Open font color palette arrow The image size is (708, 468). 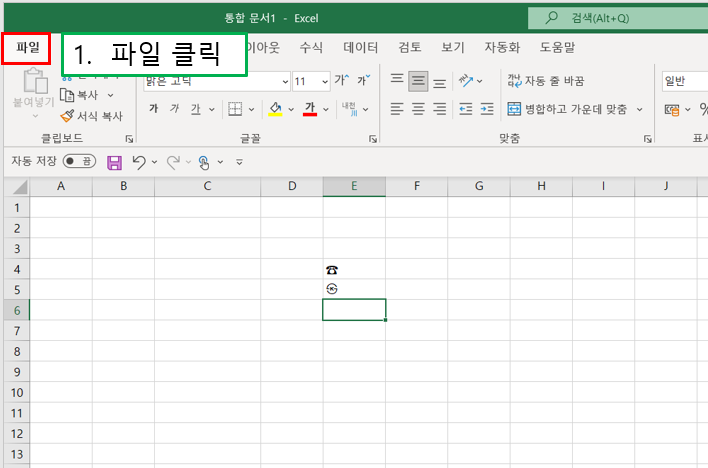[326, 109]
